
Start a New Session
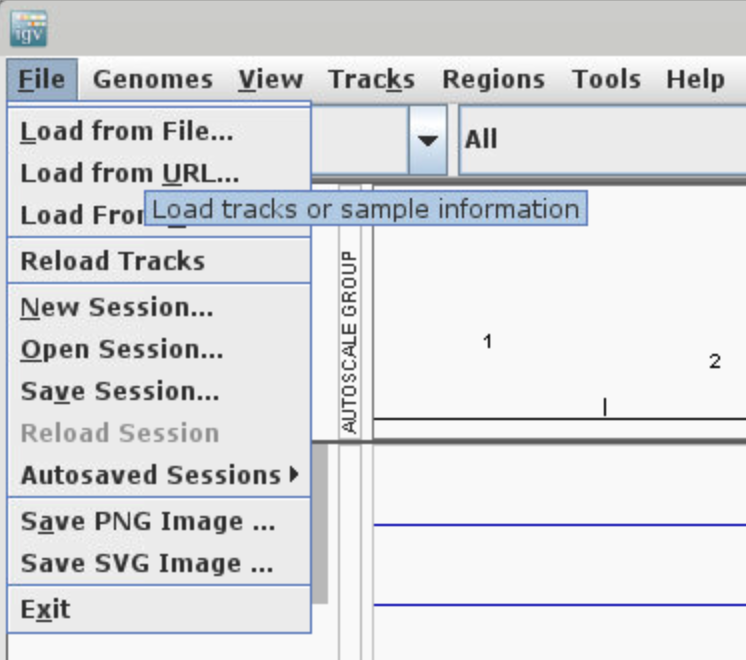116,307
